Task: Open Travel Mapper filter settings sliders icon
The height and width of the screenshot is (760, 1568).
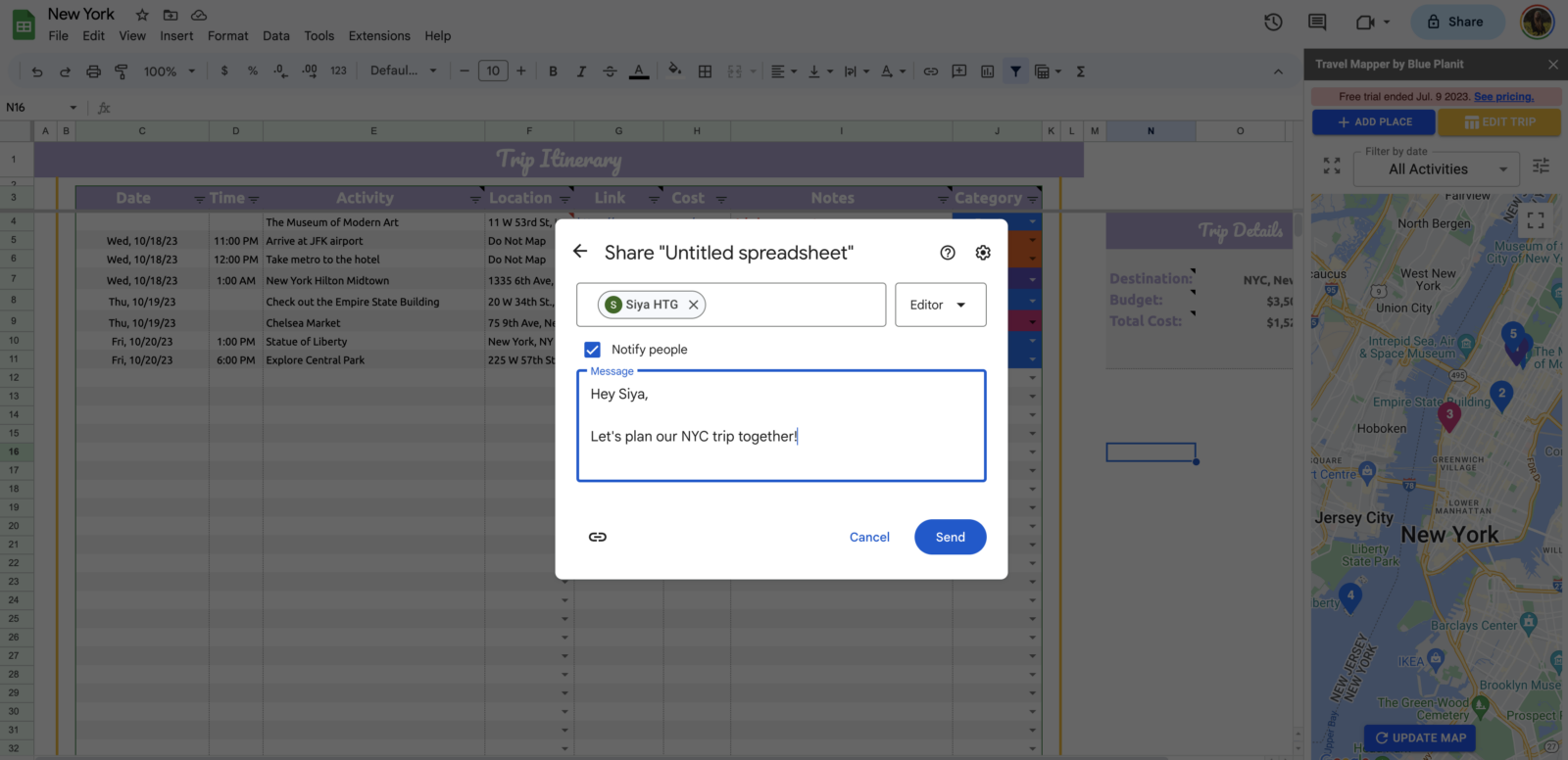Action: point(1541,166)
